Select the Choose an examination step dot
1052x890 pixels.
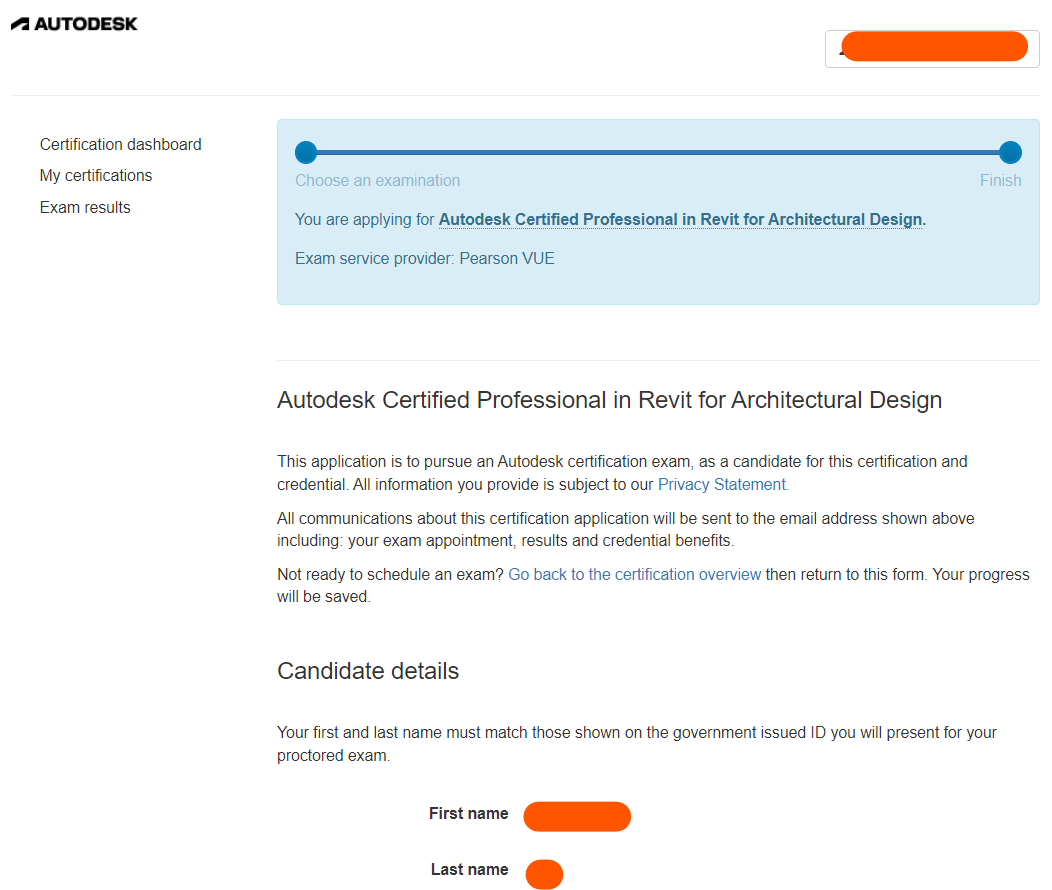coord(306,152)
